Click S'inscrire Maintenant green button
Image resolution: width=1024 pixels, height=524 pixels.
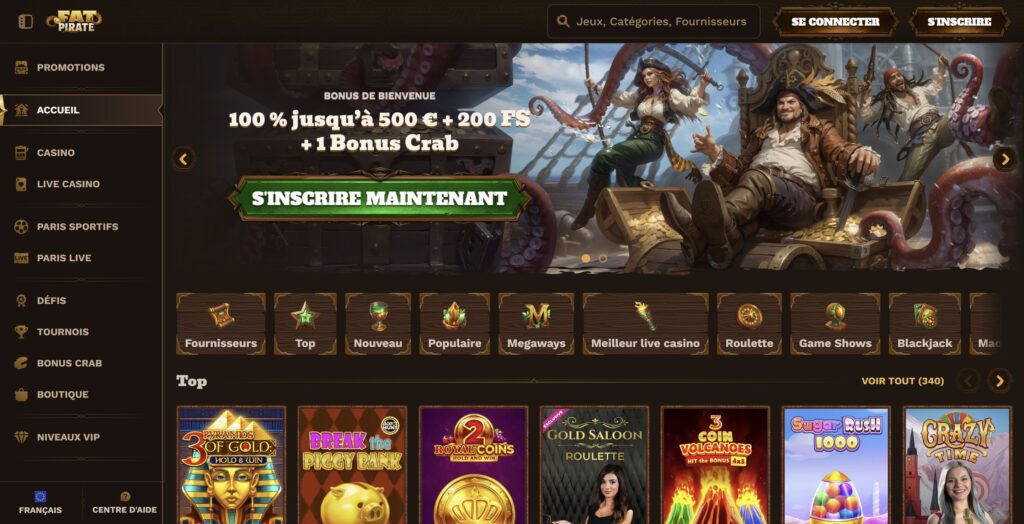coord(379,198)
